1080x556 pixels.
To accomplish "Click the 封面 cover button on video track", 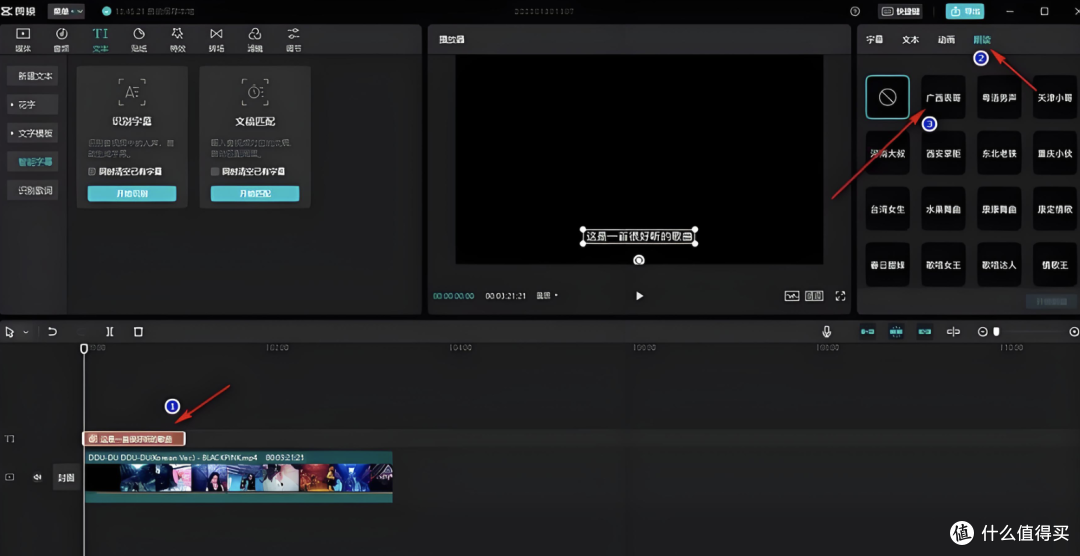I will click(x=66, y=477).
